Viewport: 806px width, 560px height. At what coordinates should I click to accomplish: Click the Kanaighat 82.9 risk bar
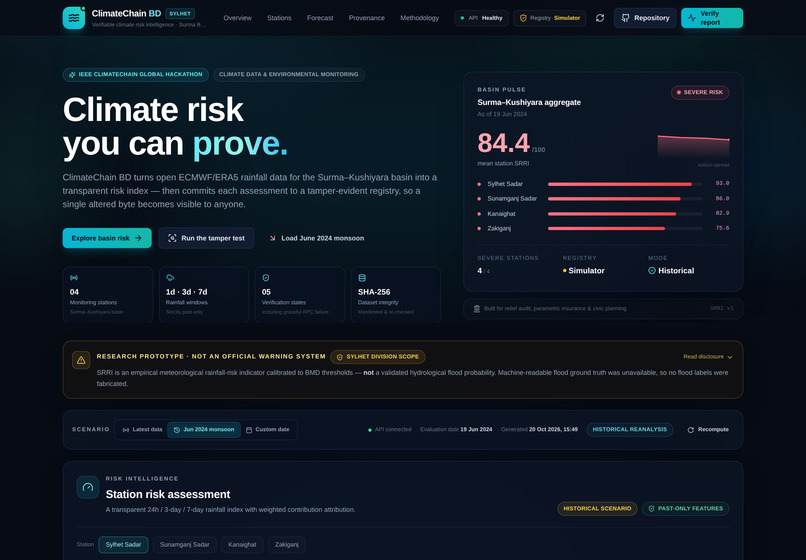[625, 214]
